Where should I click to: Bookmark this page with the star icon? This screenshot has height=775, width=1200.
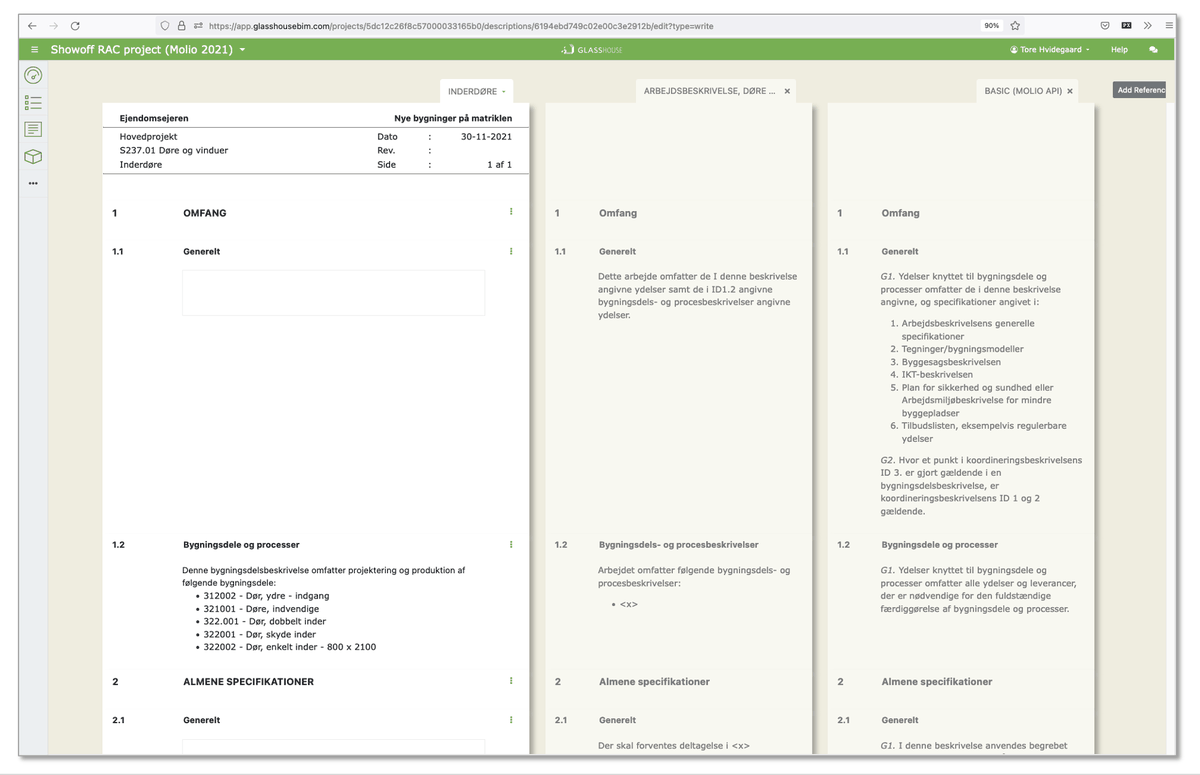point(1015,25)
